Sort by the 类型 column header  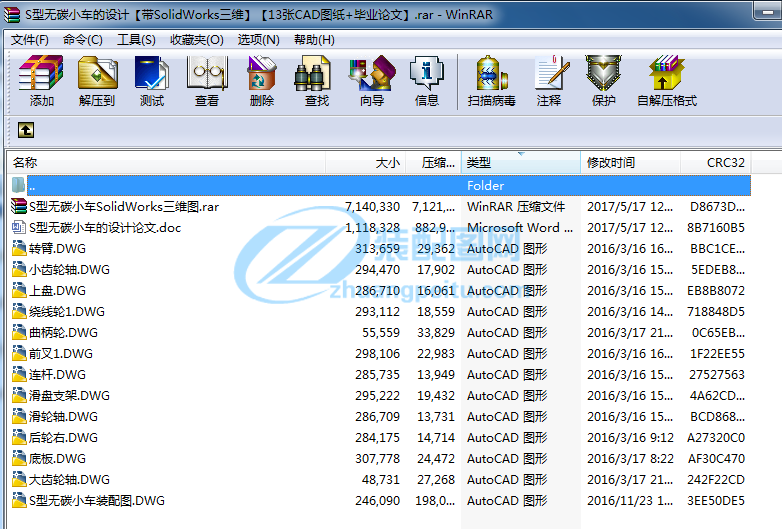[521, 163]
